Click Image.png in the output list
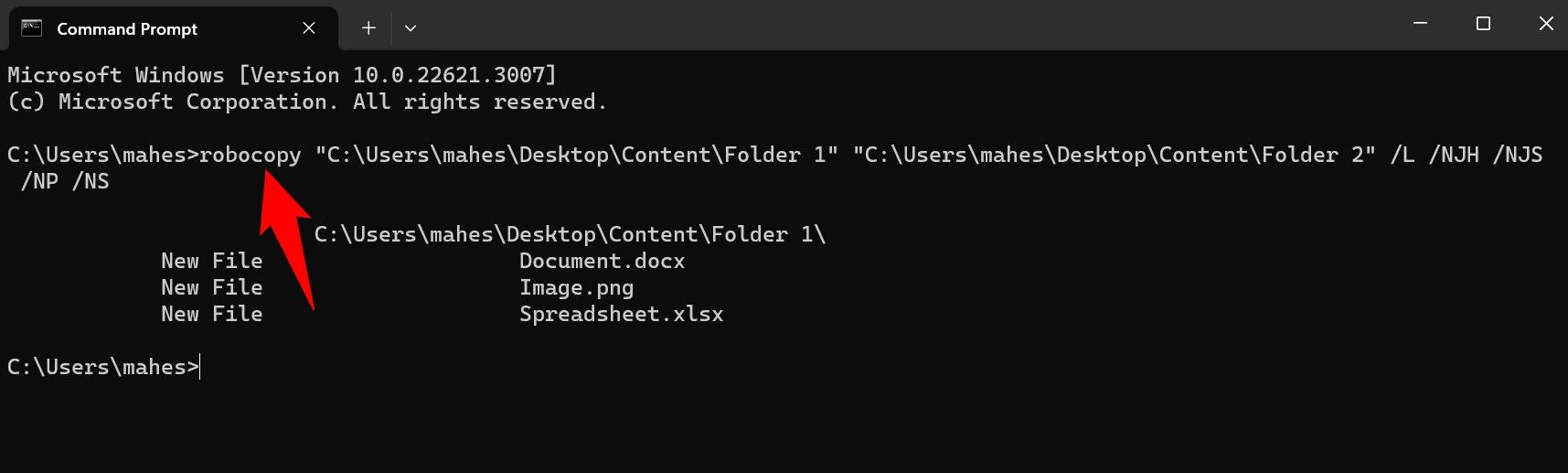1568x473 pixels. (576, 287)
